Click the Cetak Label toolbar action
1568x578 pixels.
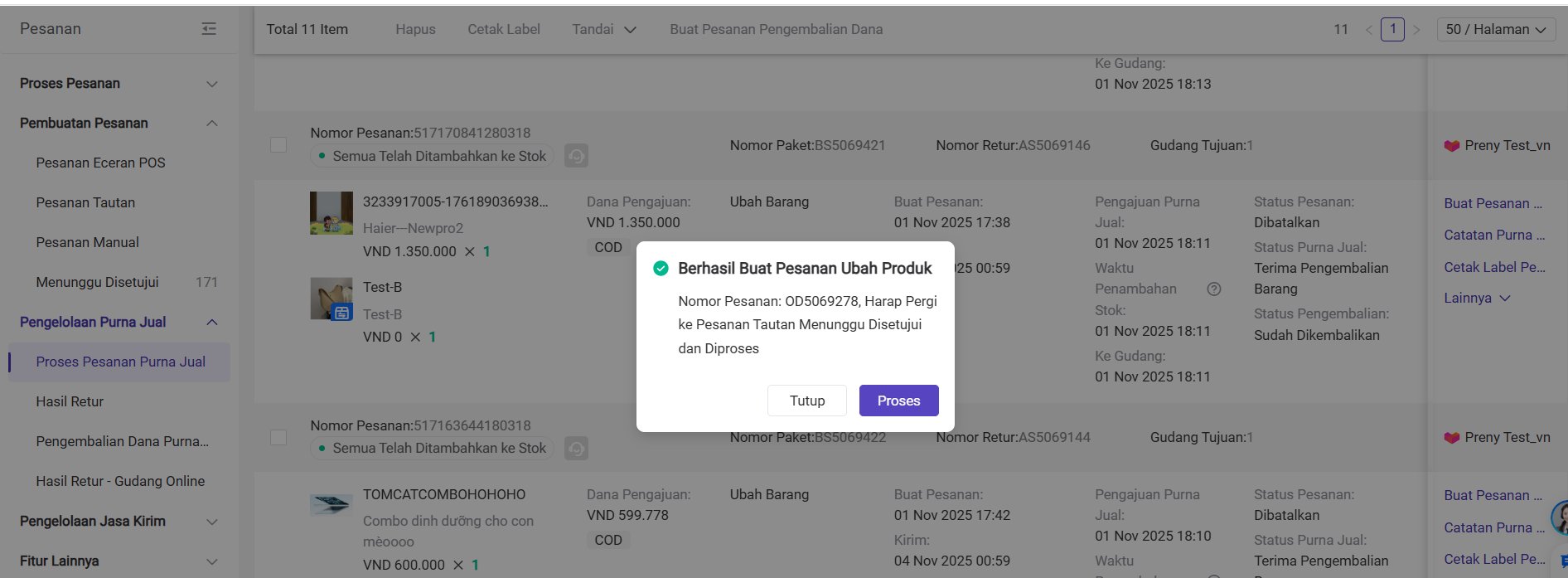pos(503,30)
